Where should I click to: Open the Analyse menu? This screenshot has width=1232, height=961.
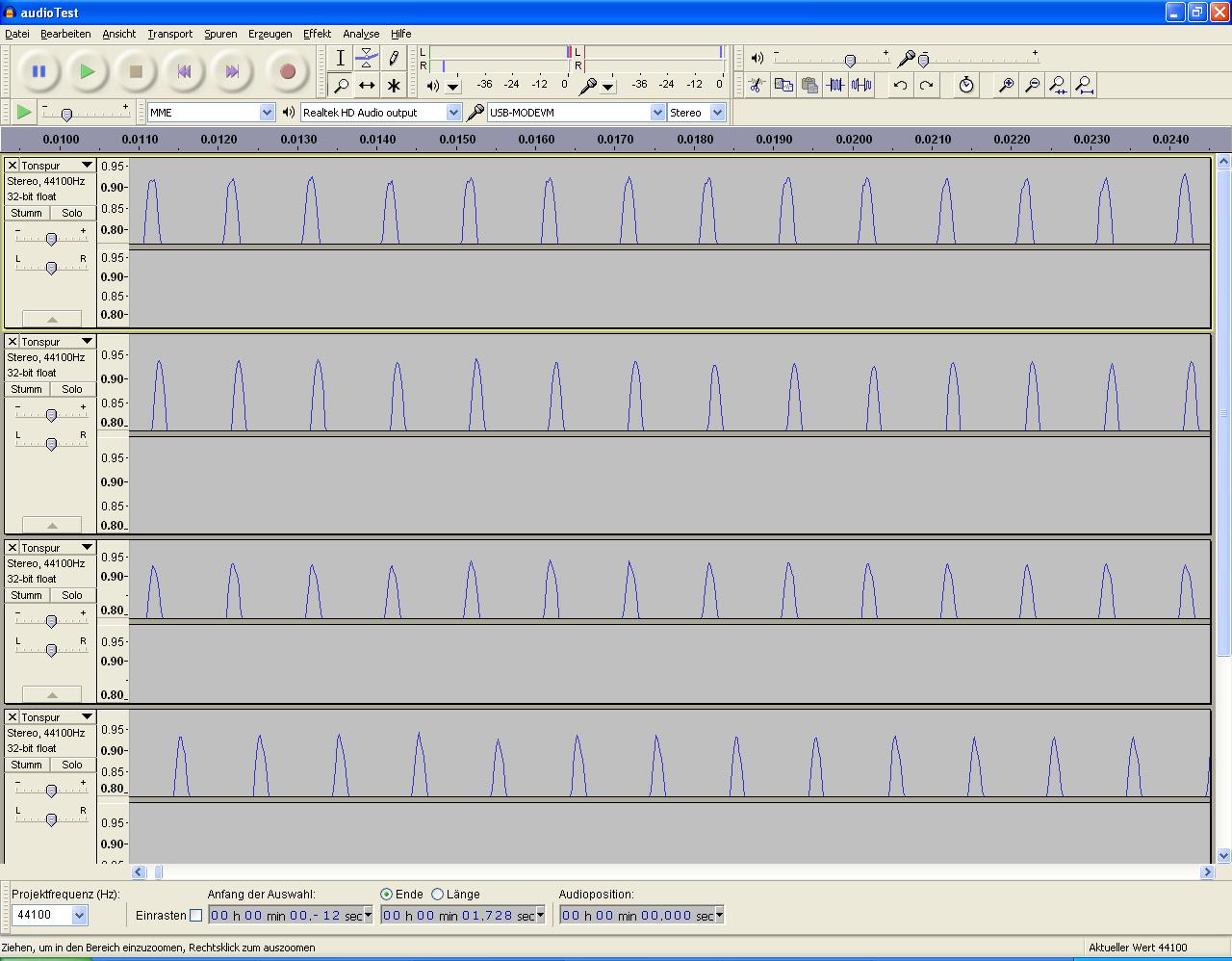click(361, 34)
